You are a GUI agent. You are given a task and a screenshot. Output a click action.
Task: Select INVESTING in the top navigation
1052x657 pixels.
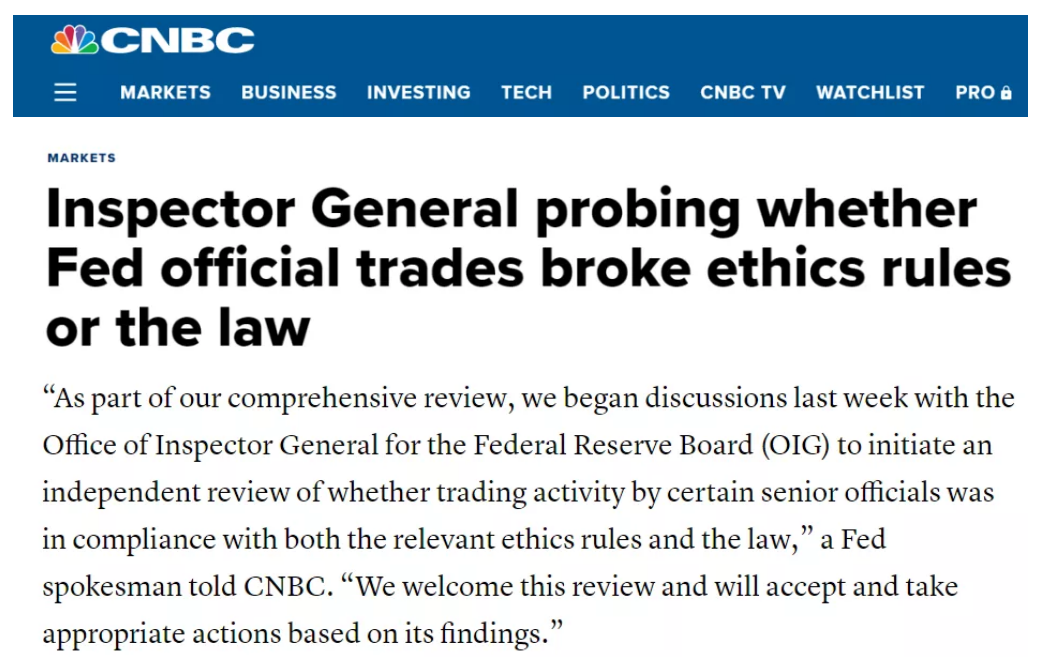(x=418, y=93)
